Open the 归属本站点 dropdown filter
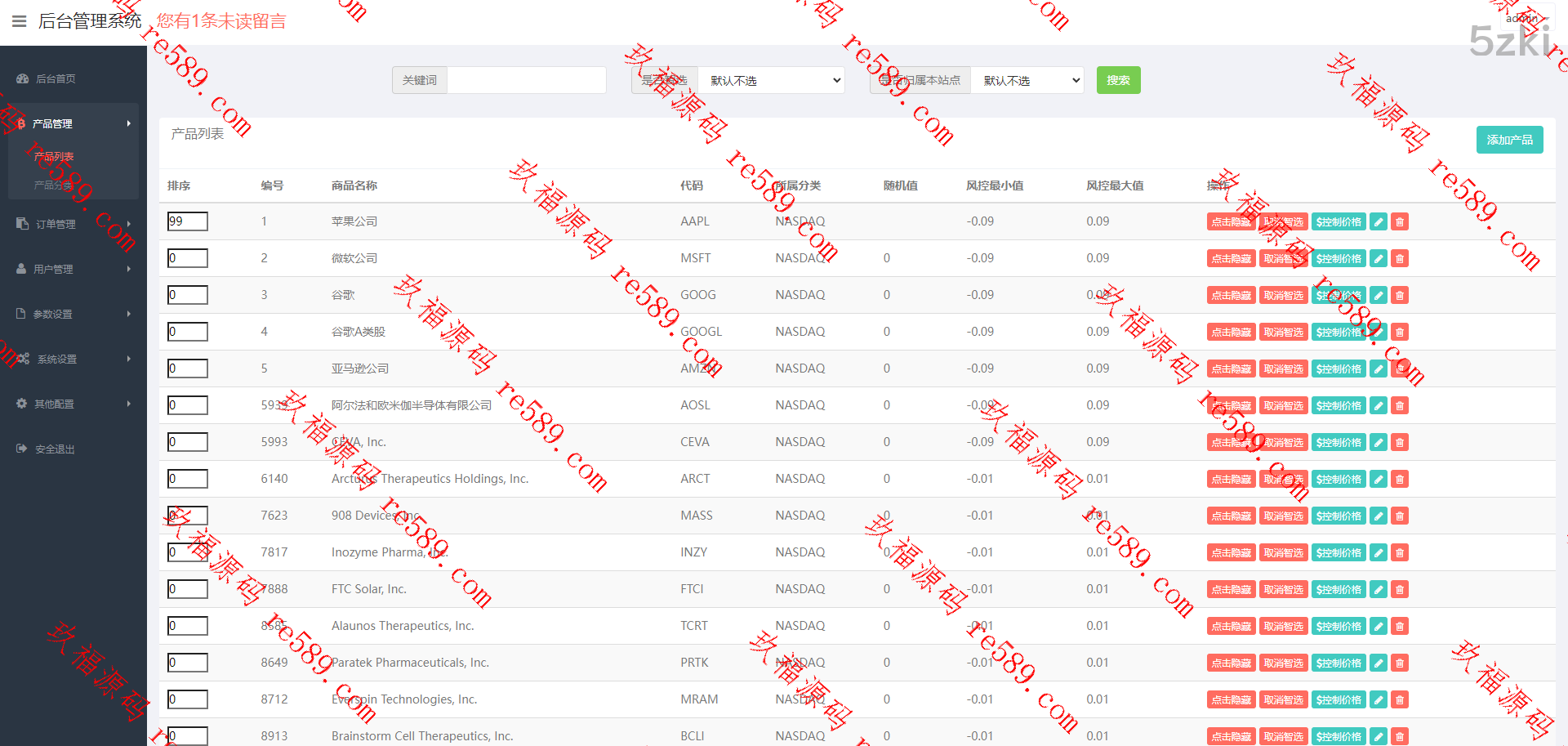 point(1027,80)
